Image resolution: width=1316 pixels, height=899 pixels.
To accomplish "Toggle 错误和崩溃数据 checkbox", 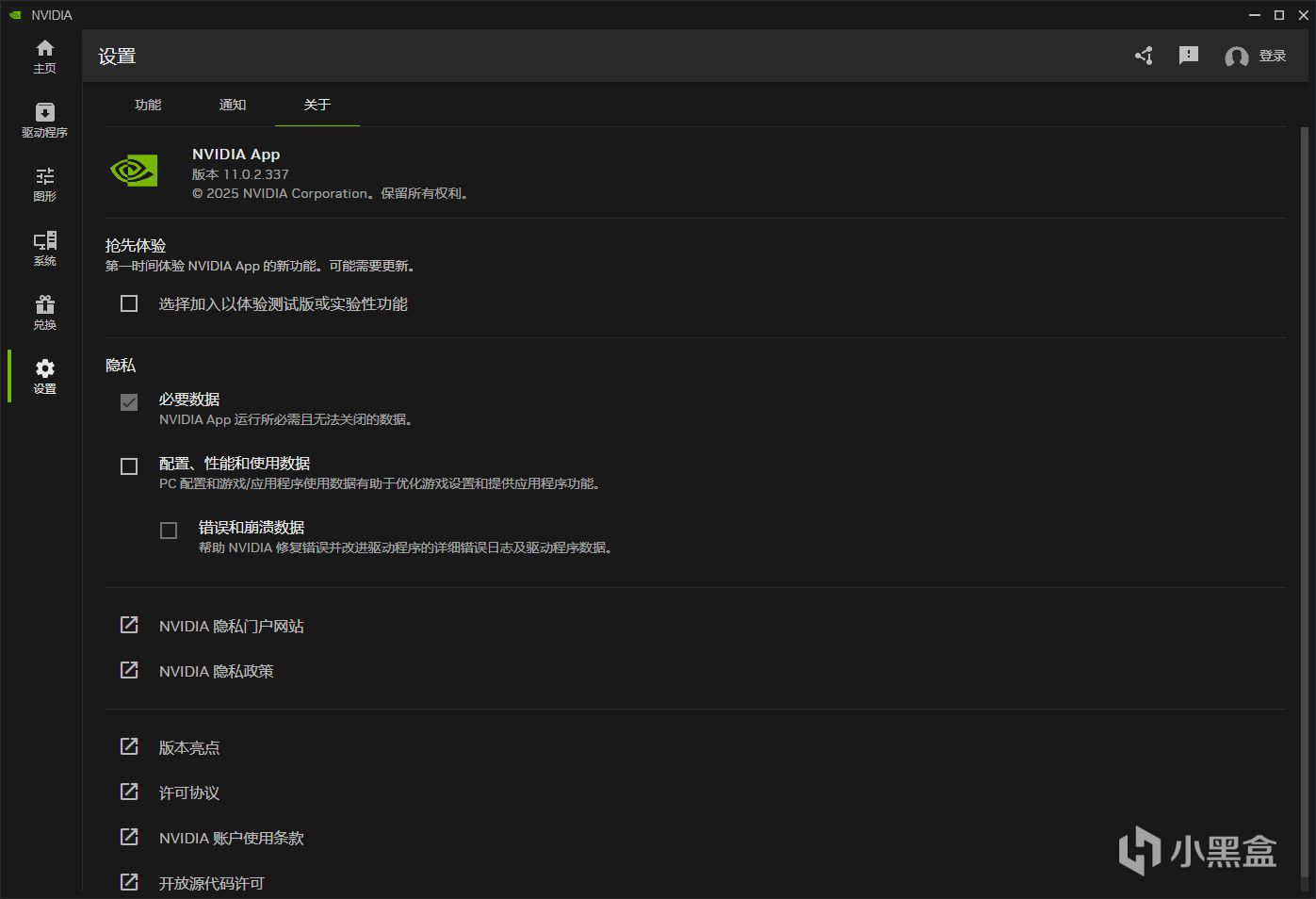I will 169,531.
